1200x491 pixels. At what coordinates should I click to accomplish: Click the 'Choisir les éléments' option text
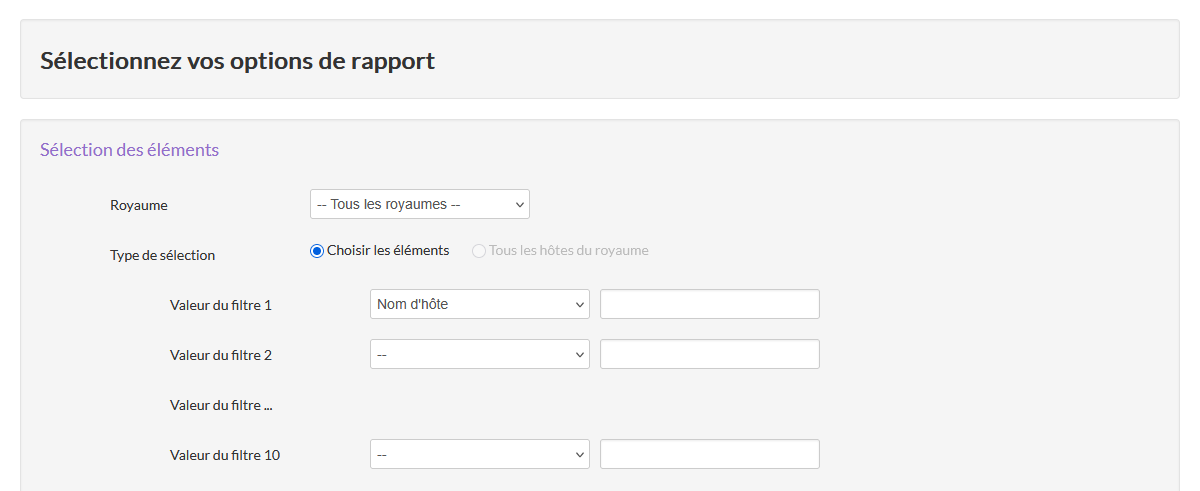(388, 250)
